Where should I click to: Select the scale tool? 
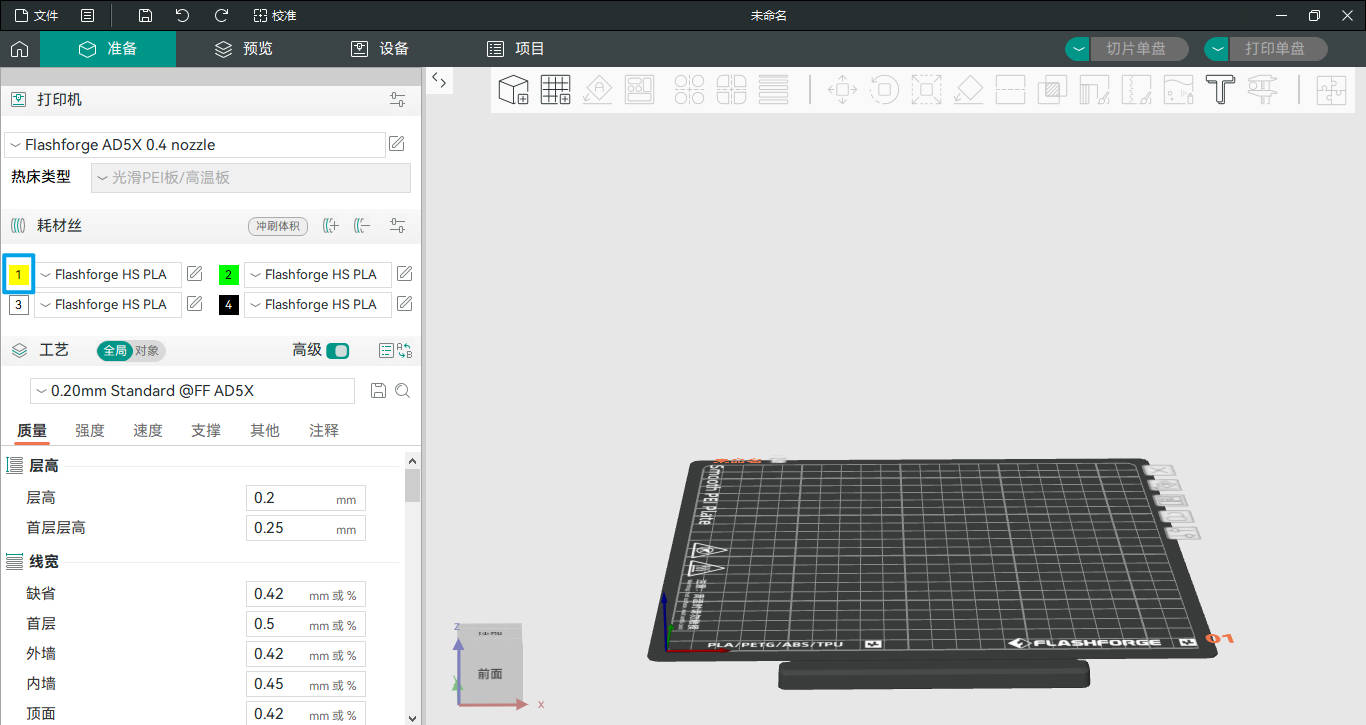click(x=926, y=90)
